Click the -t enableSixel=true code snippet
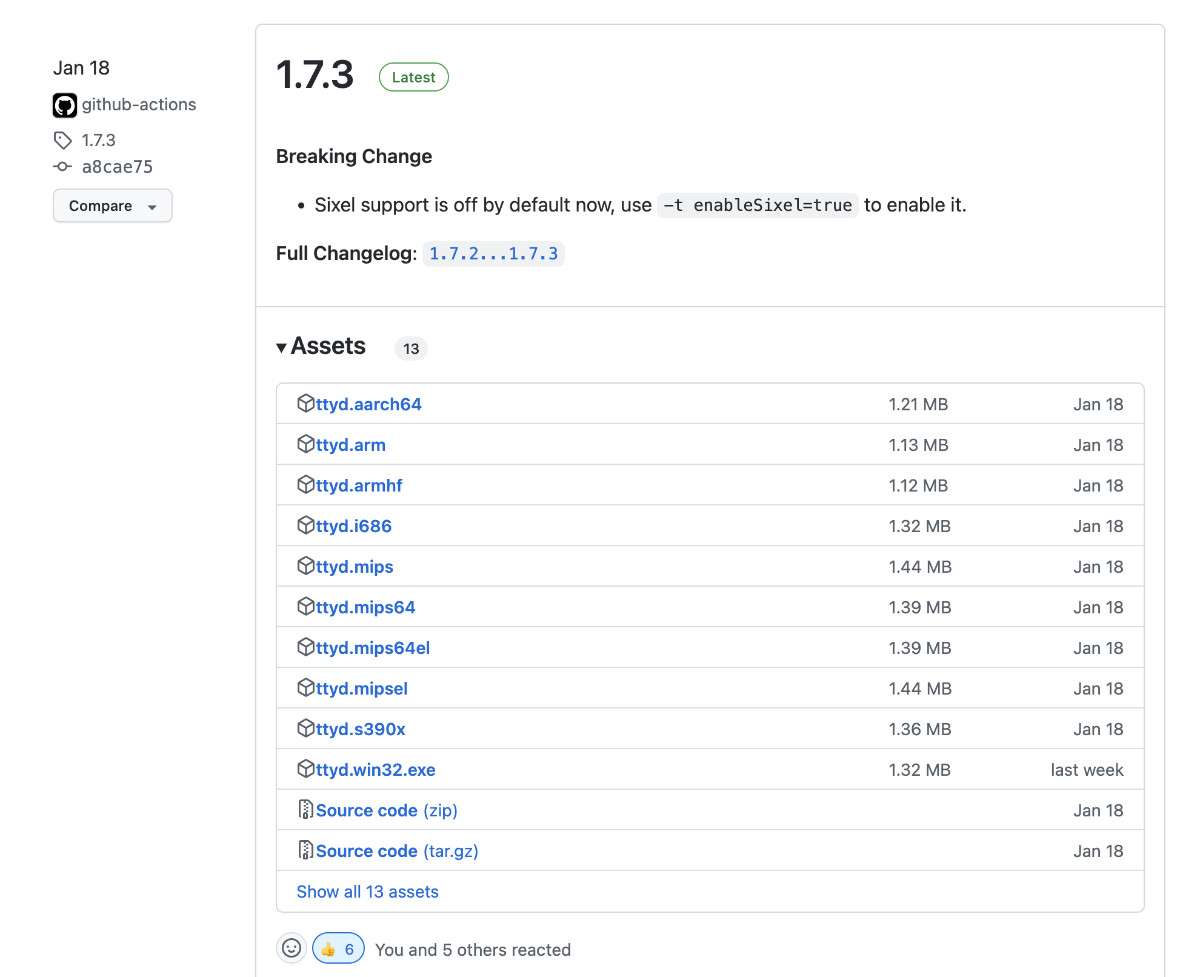The height and width of the screenshot is (977, 1200). tap(758, 205)
